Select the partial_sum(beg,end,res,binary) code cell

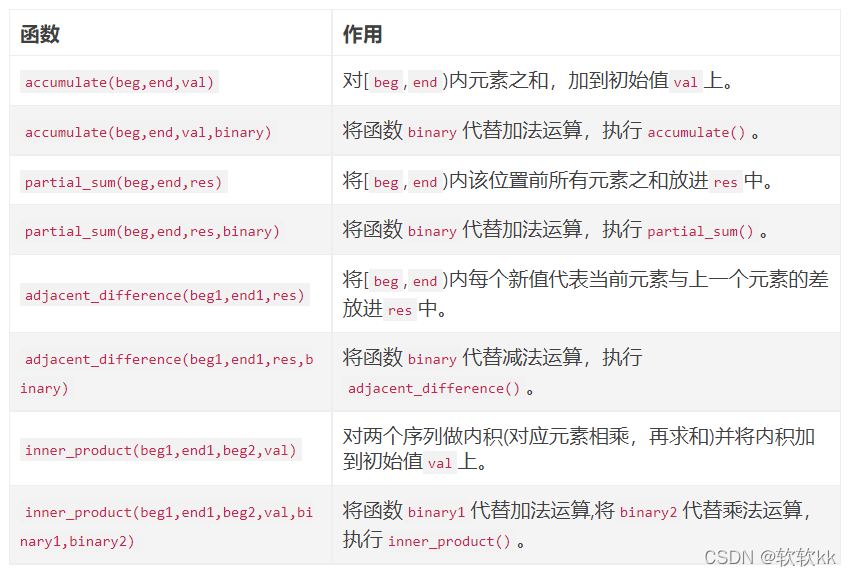152,231
